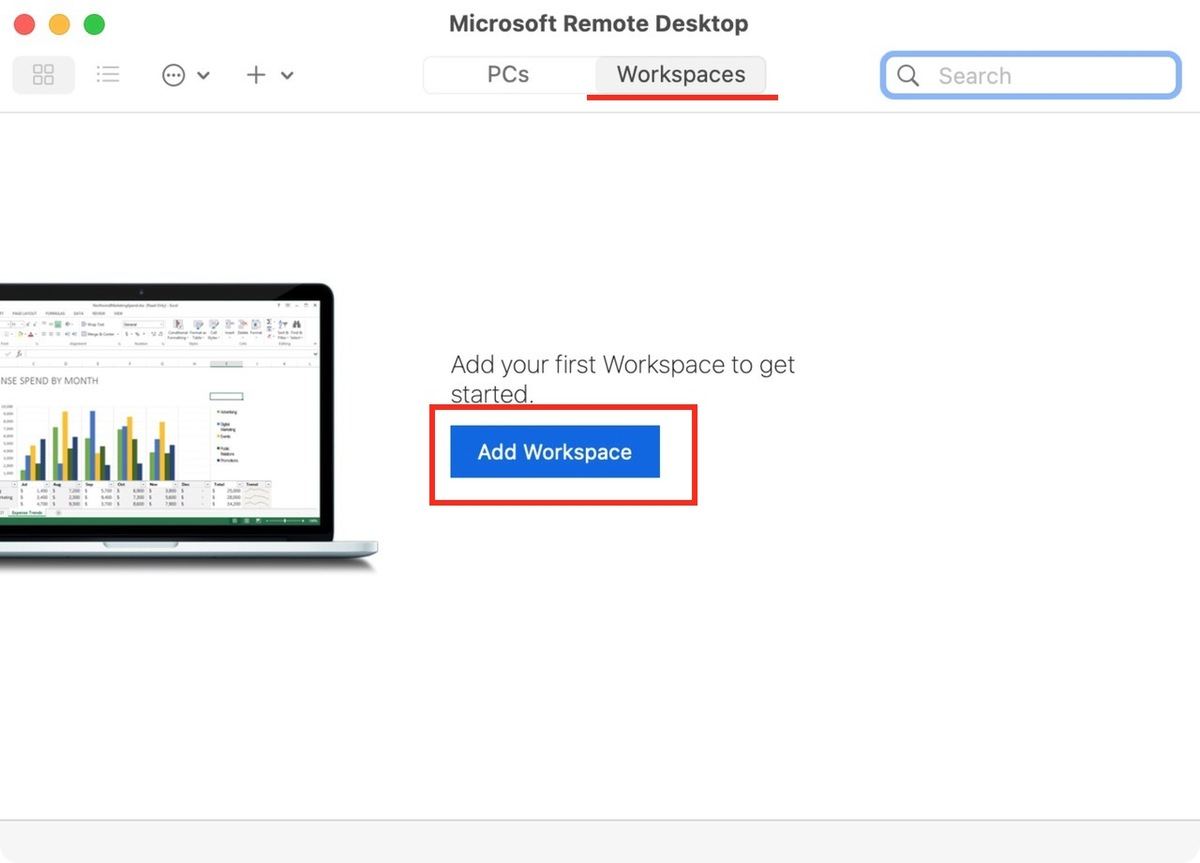Click the Search input field
This screenshot has width=1200, height=863.
1030,76
